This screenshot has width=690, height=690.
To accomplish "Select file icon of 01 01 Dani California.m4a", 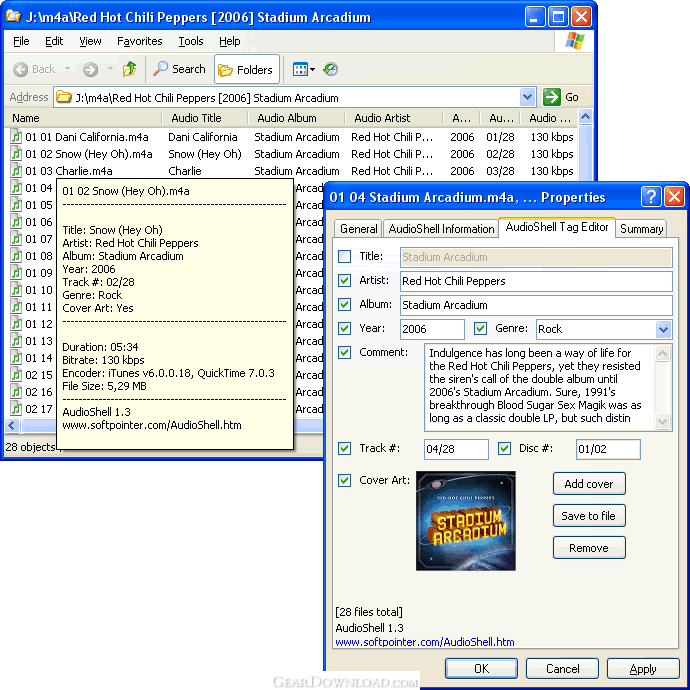I will click(x=16, y=137).
